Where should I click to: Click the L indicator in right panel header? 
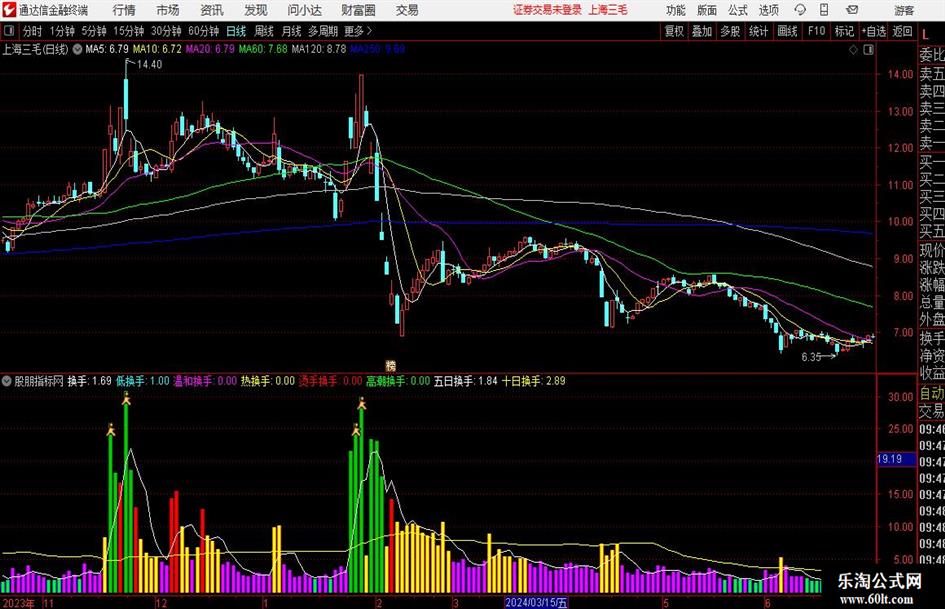coord(926,35)
